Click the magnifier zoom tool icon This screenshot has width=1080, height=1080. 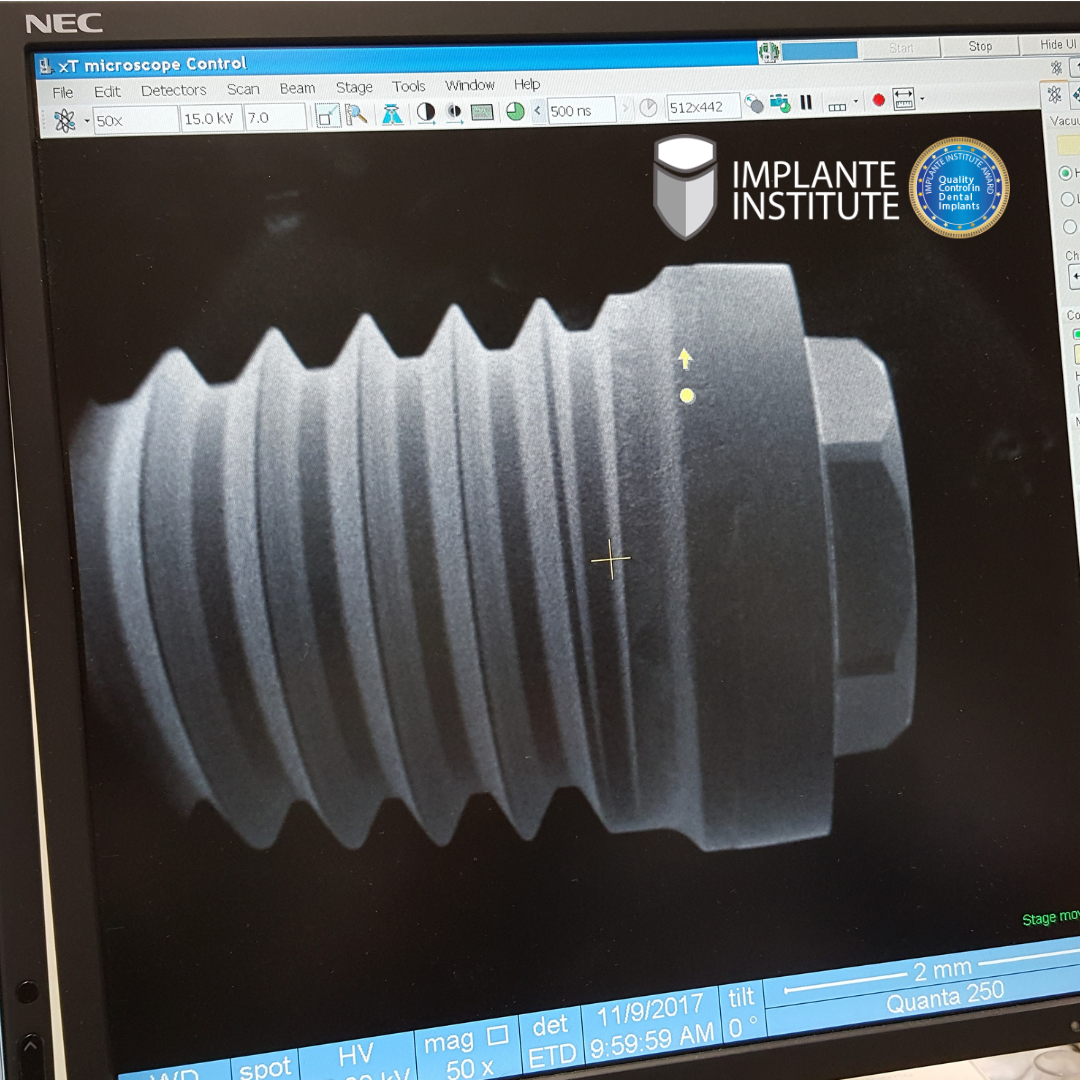[356, 114]
